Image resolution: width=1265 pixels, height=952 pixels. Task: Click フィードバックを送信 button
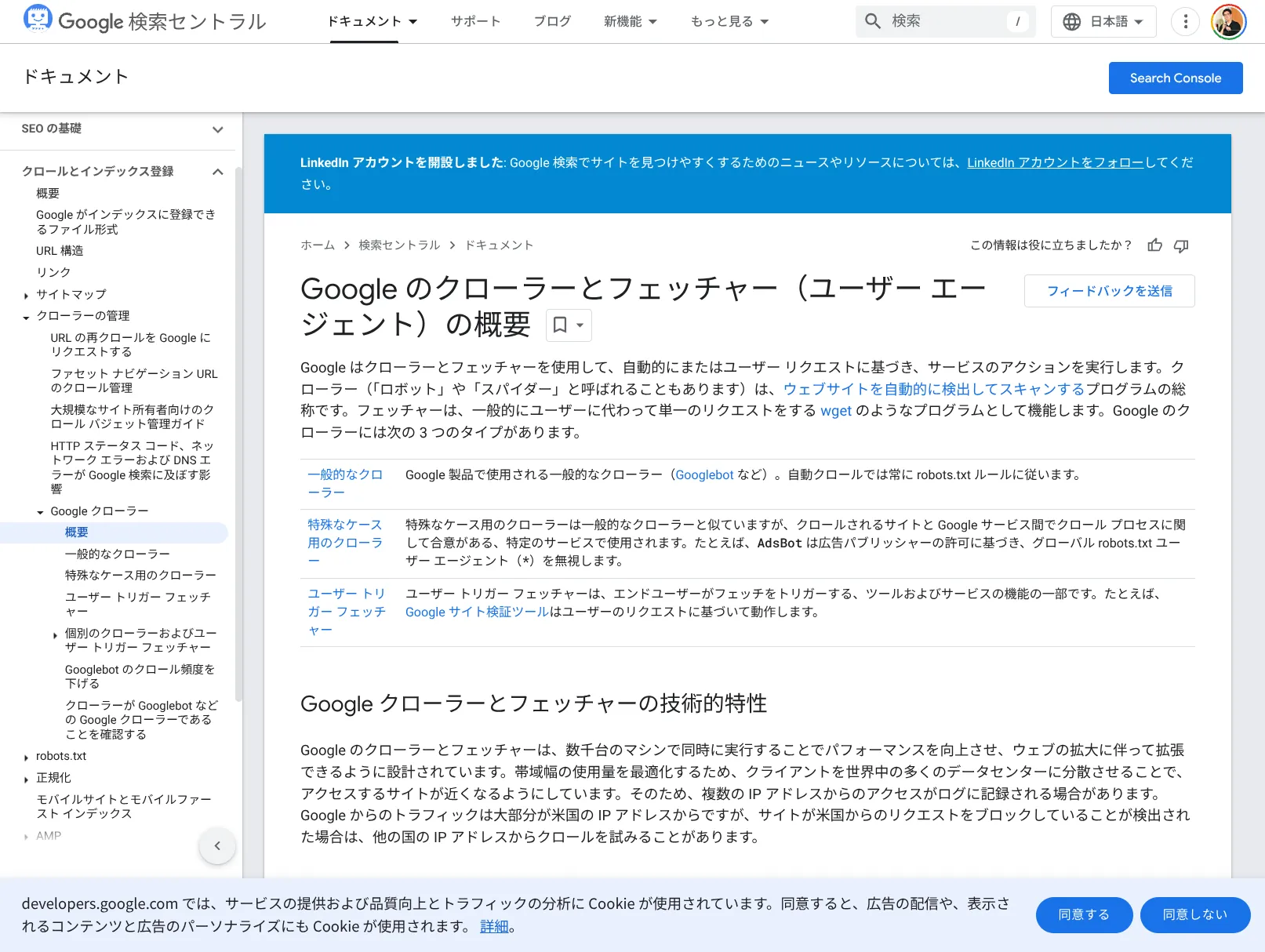(x=1109, y=291)
